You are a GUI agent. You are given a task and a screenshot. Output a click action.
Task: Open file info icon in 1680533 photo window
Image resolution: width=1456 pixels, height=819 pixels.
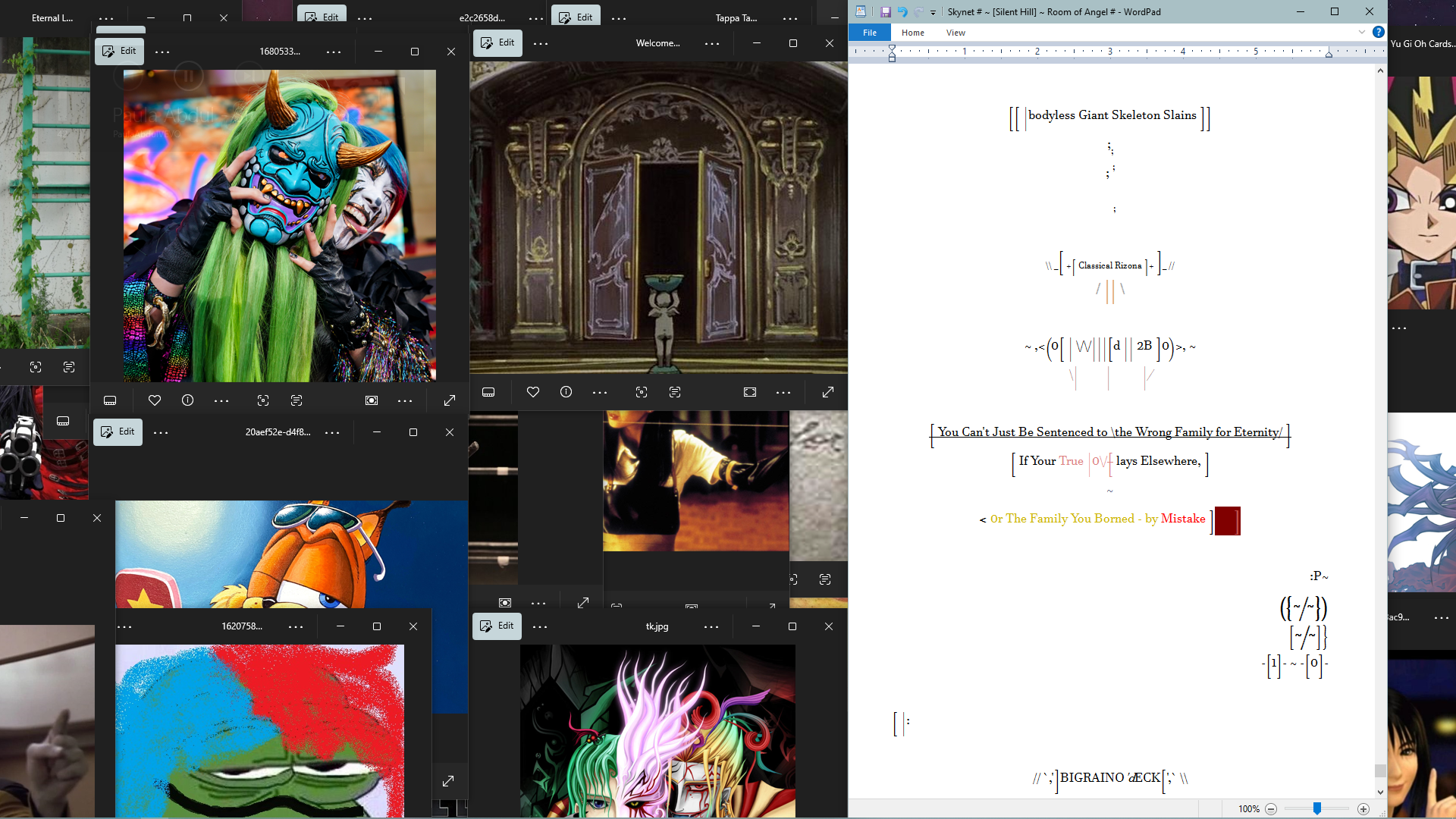coord(188,400)
